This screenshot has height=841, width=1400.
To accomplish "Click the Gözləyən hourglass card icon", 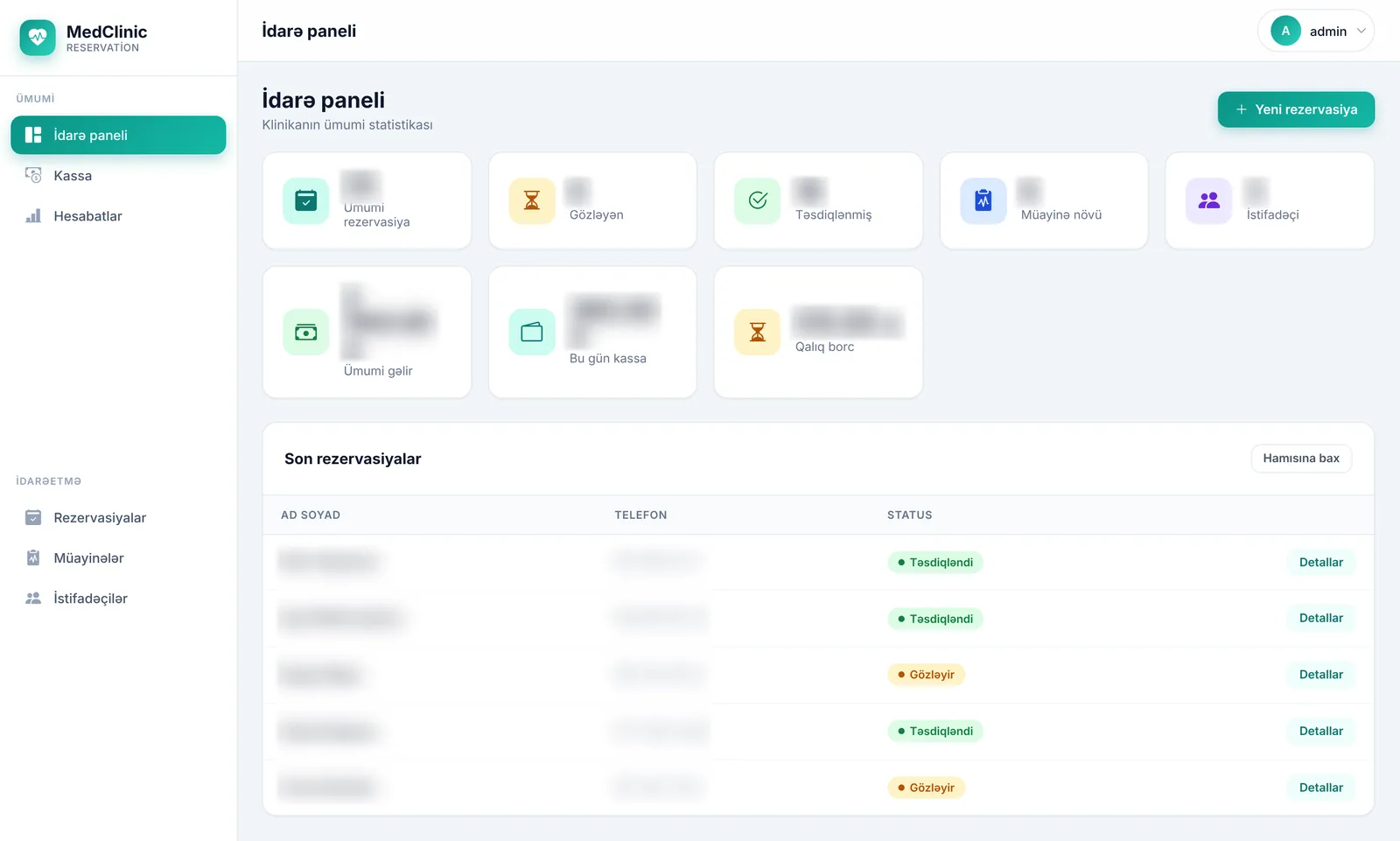I will coord(532,200).
